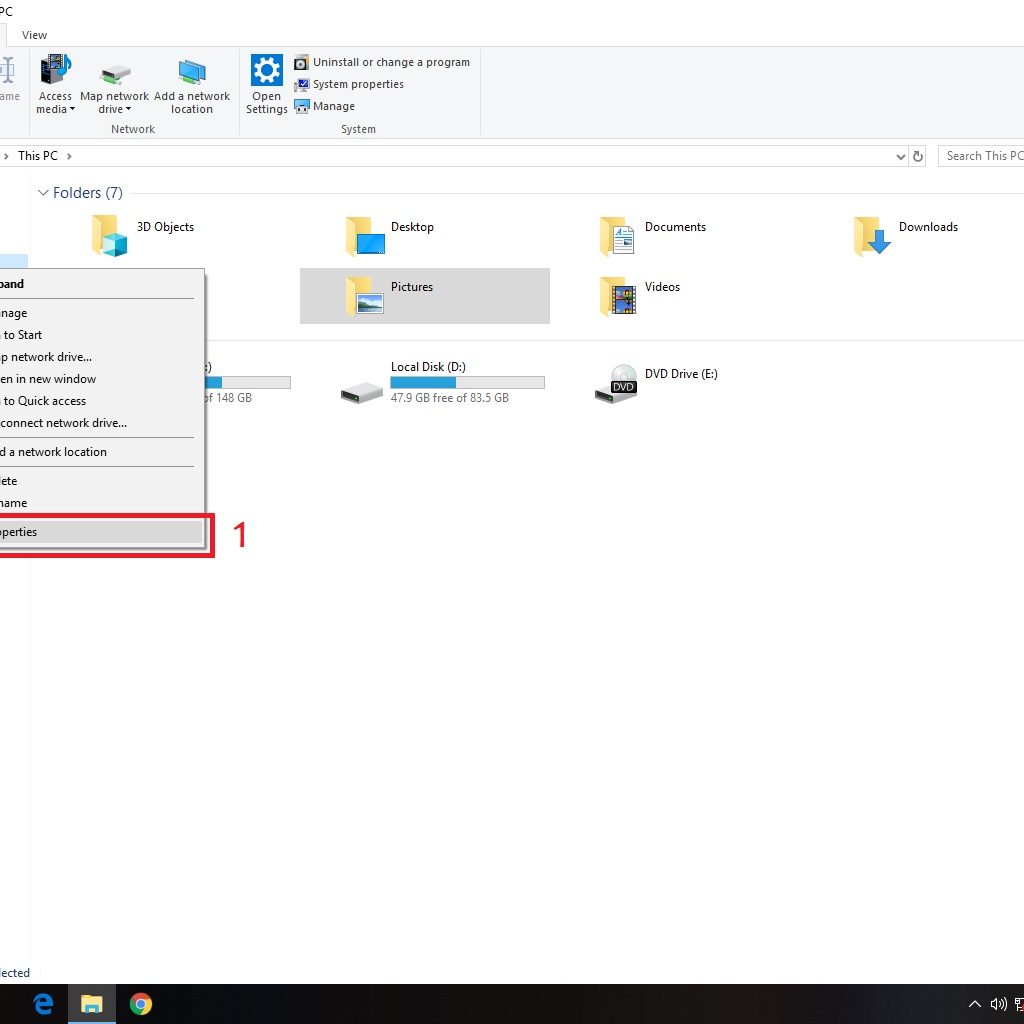Open the address bar history dropdown
This screenshot has height=1024, width=1024.
(x=901, y=156)
